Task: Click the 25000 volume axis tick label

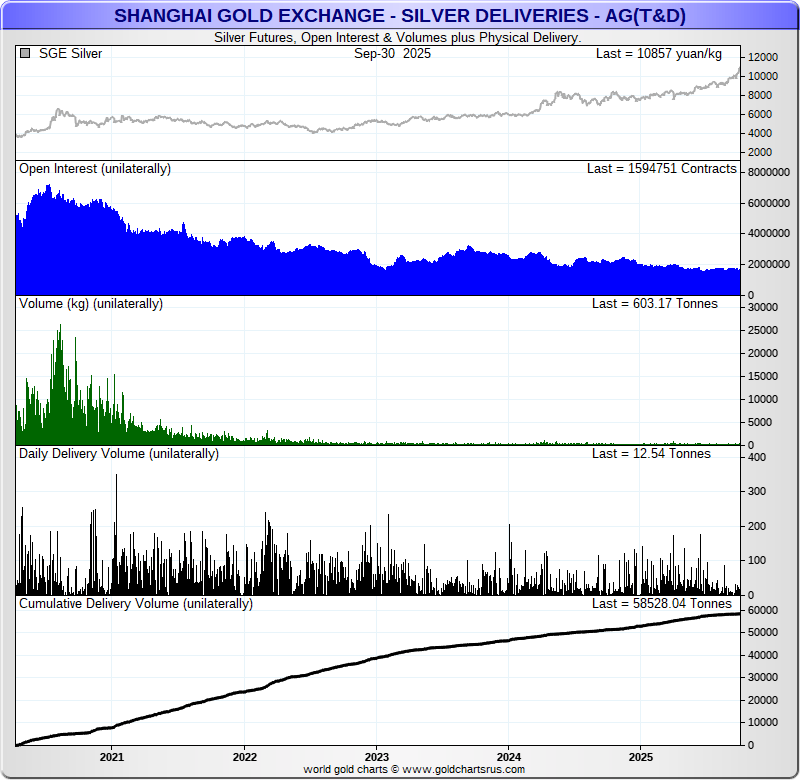Action: click(x=763, y=331)
